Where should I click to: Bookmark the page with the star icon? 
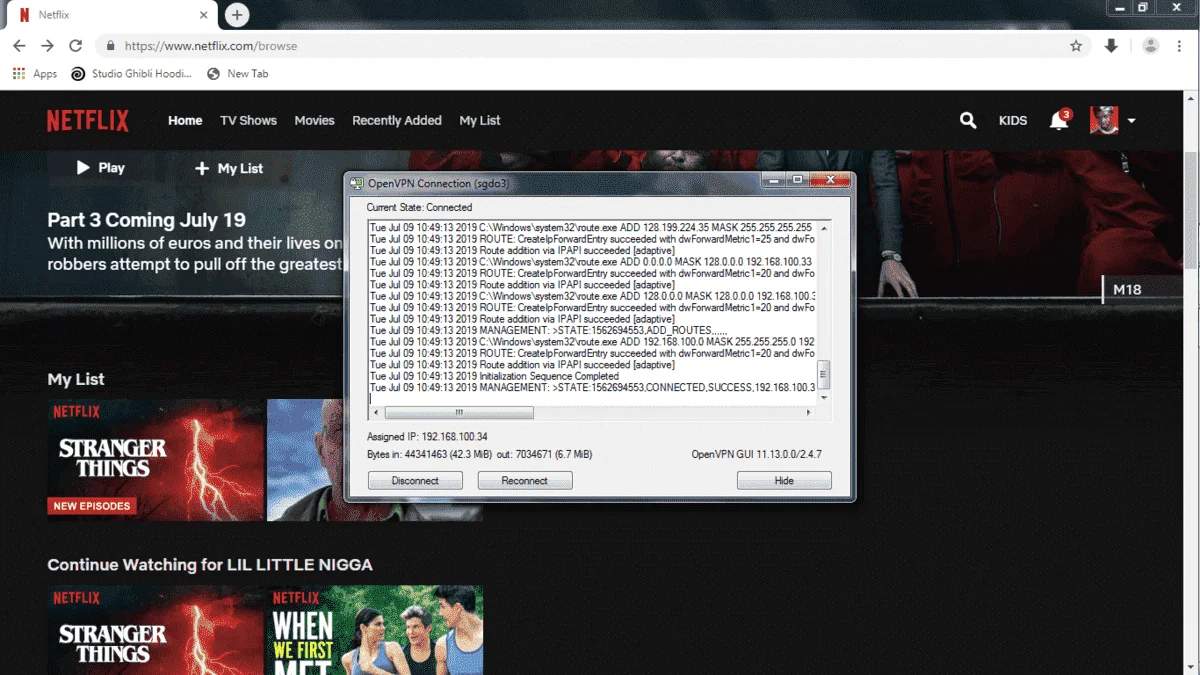(x=1076, y=46)
